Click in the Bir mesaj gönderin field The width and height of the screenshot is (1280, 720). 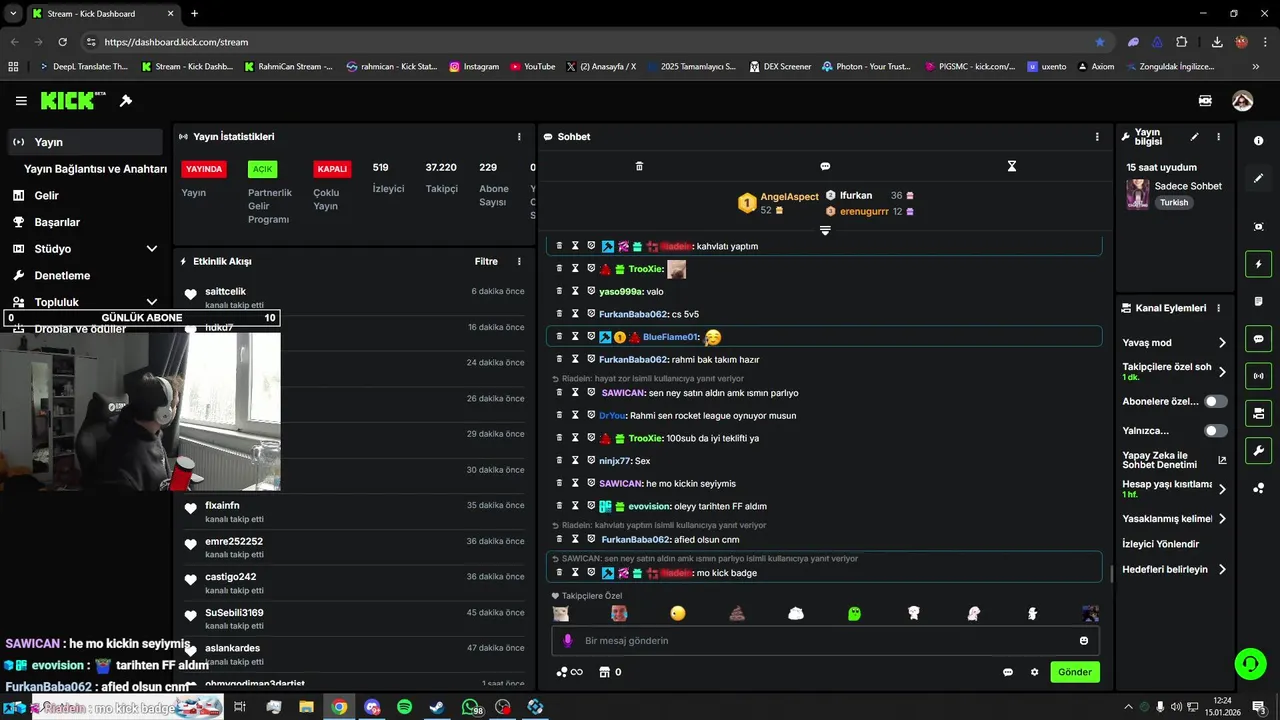826,640
